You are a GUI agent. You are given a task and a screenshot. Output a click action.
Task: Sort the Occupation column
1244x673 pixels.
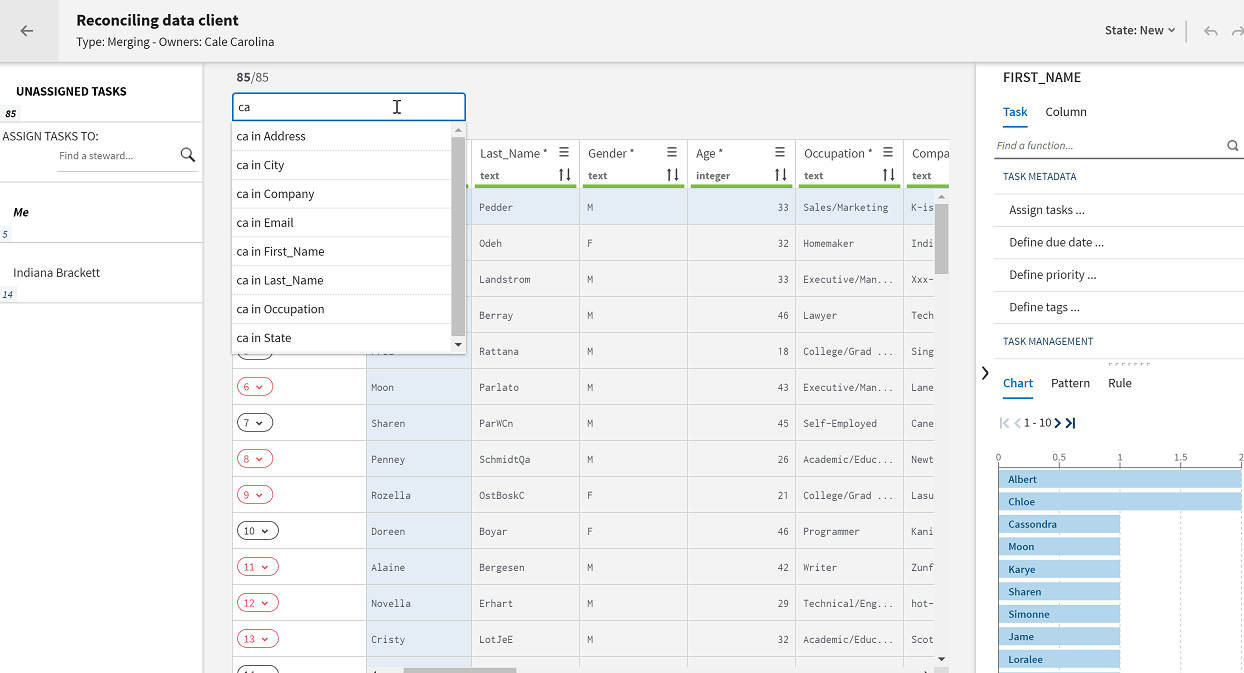coord(888,175)
